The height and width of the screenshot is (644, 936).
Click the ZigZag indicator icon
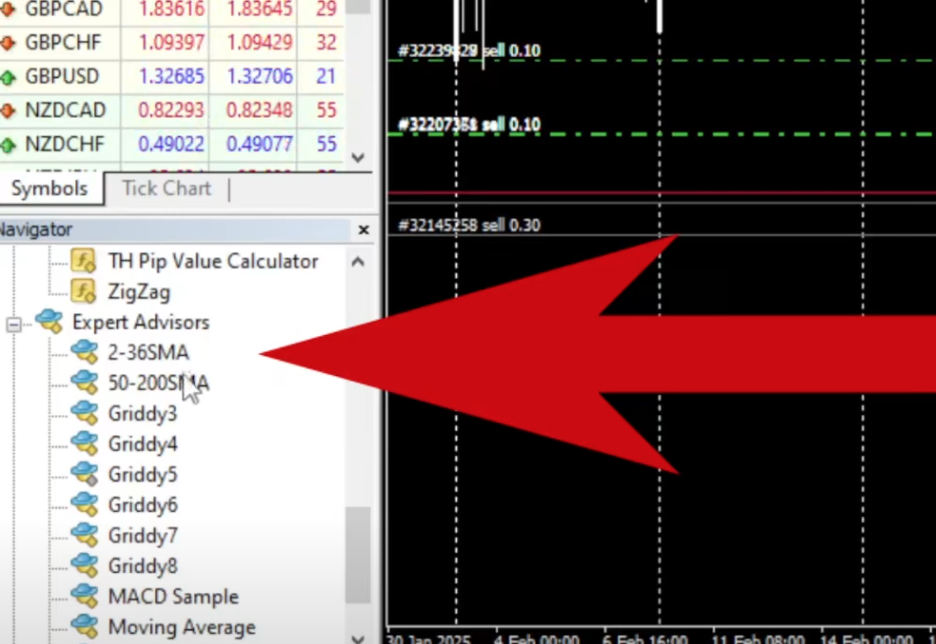click(83, 291)
